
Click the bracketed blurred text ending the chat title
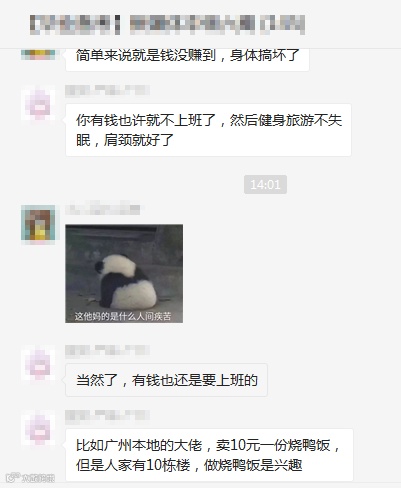point(283,25)
